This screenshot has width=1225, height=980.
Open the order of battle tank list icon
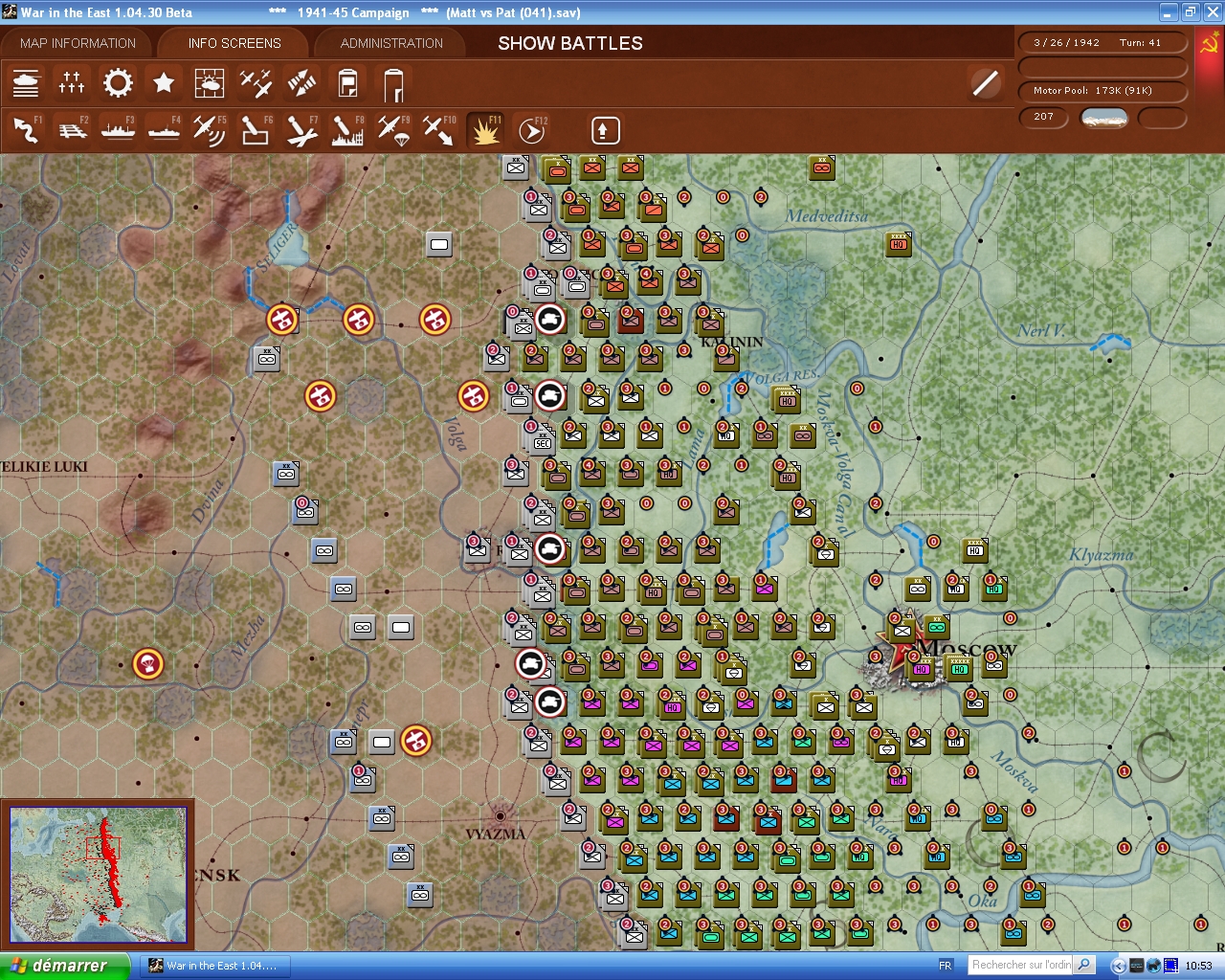tap(26, 83)
